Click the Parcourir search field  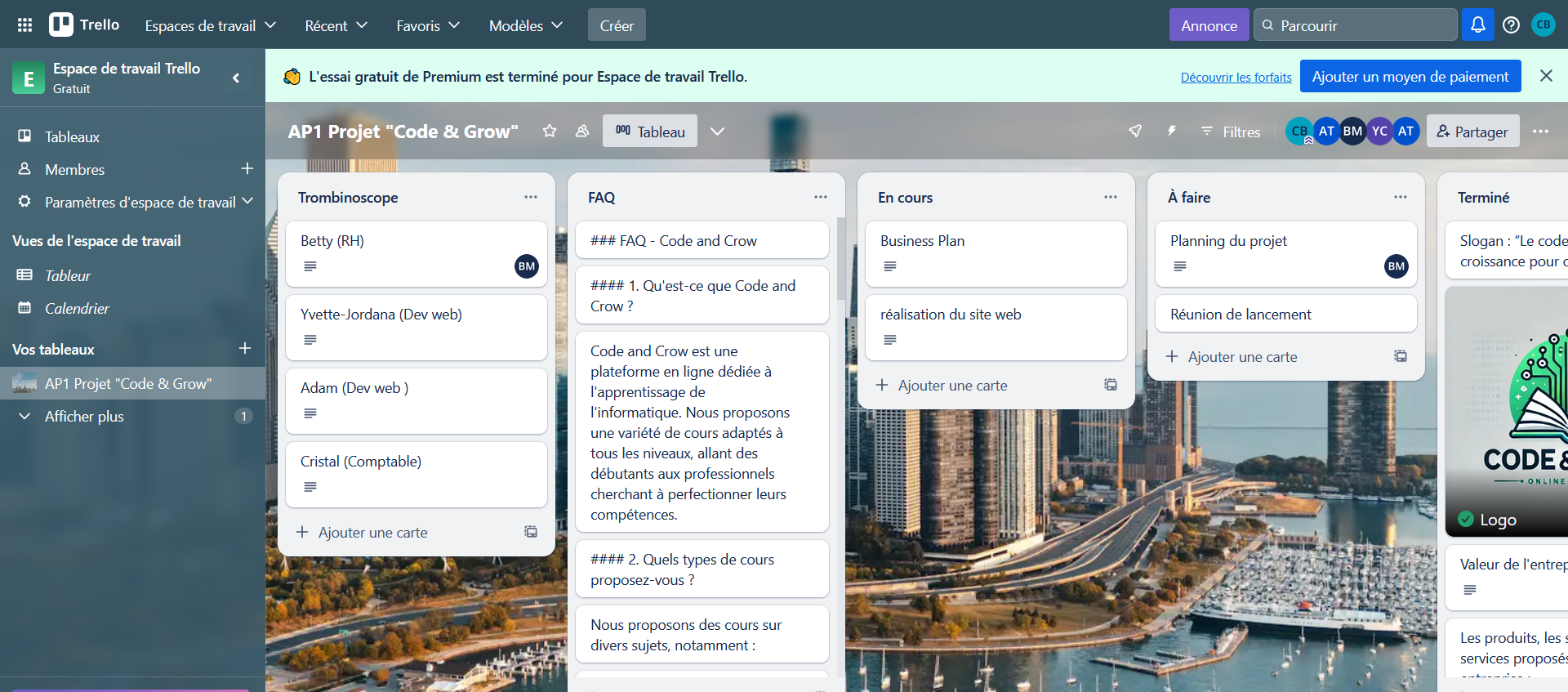[1356, 25]
